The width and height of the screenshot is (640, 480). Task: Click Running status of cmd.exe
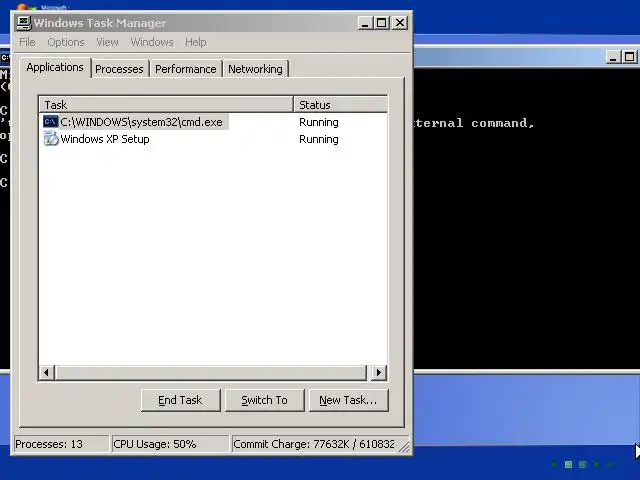tap(319, 122)
